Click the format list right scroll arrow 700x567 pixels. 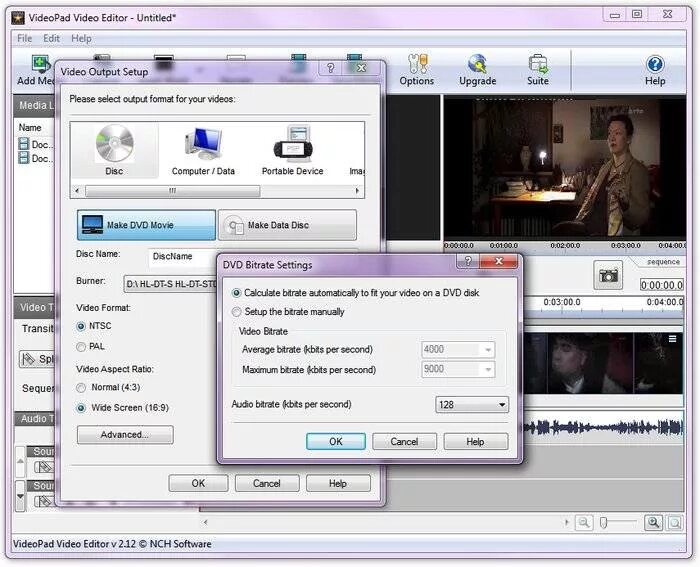(357, 191)
